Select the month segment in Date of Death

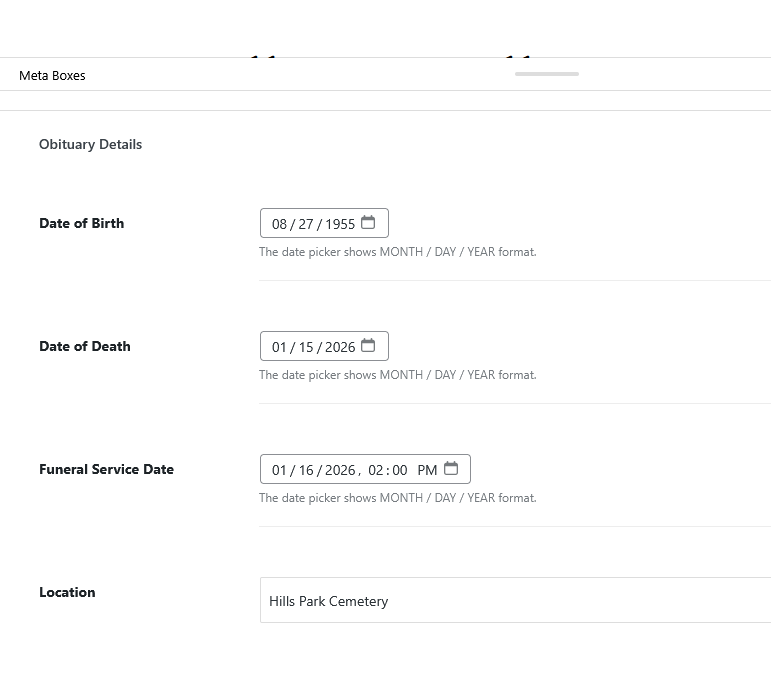(x=279, y=347)
